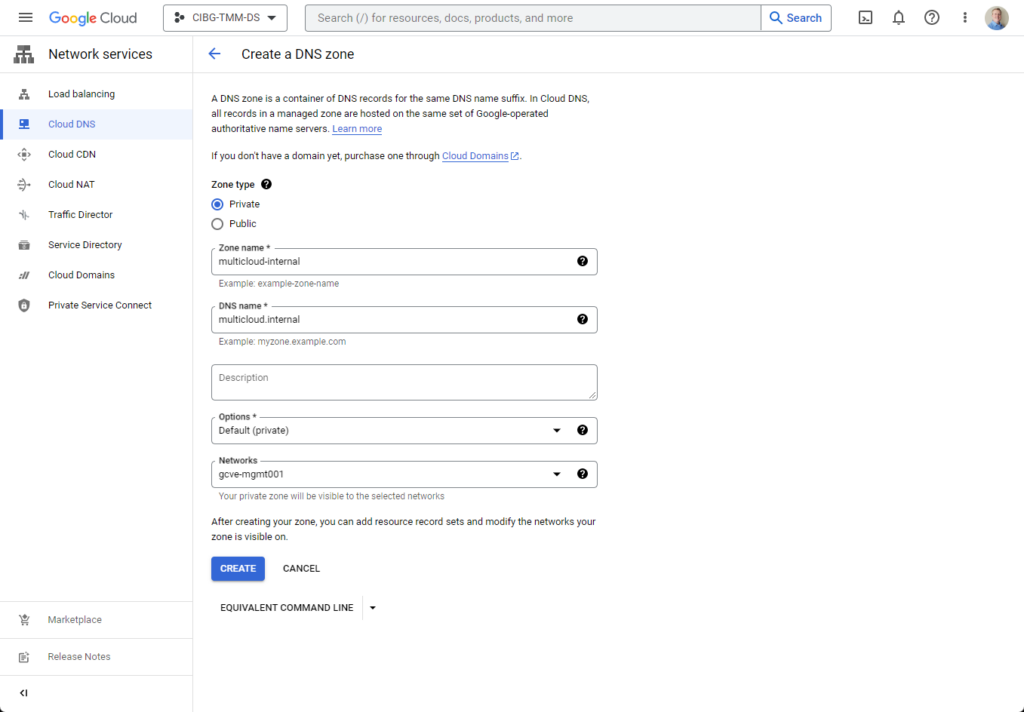Viewport: 1024px width, 712px height.
Task: Collapse the sidebar navigation panel
Action: click(x=24, y=693)
